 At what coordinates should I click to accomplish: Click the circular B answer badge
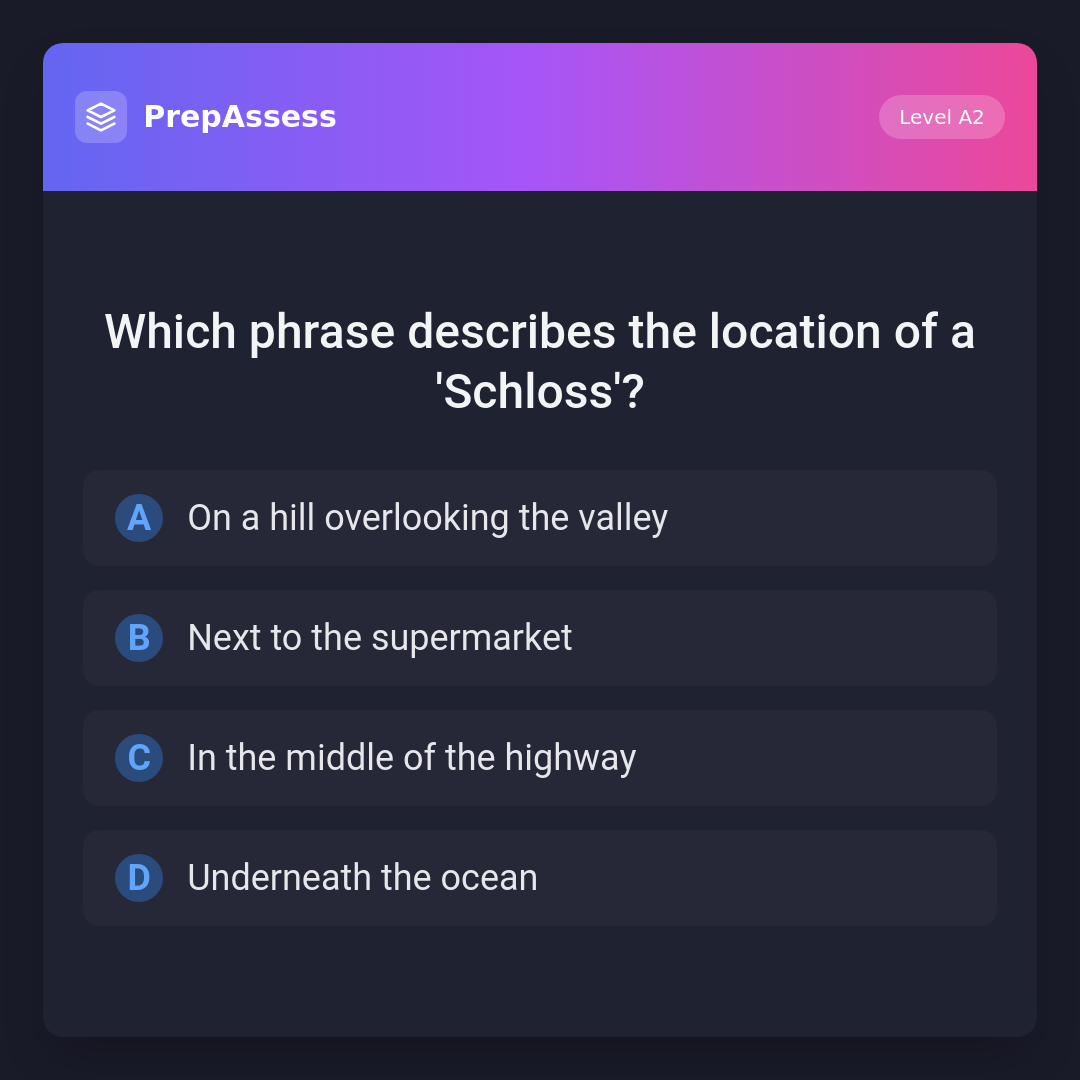tap(139, 638)
